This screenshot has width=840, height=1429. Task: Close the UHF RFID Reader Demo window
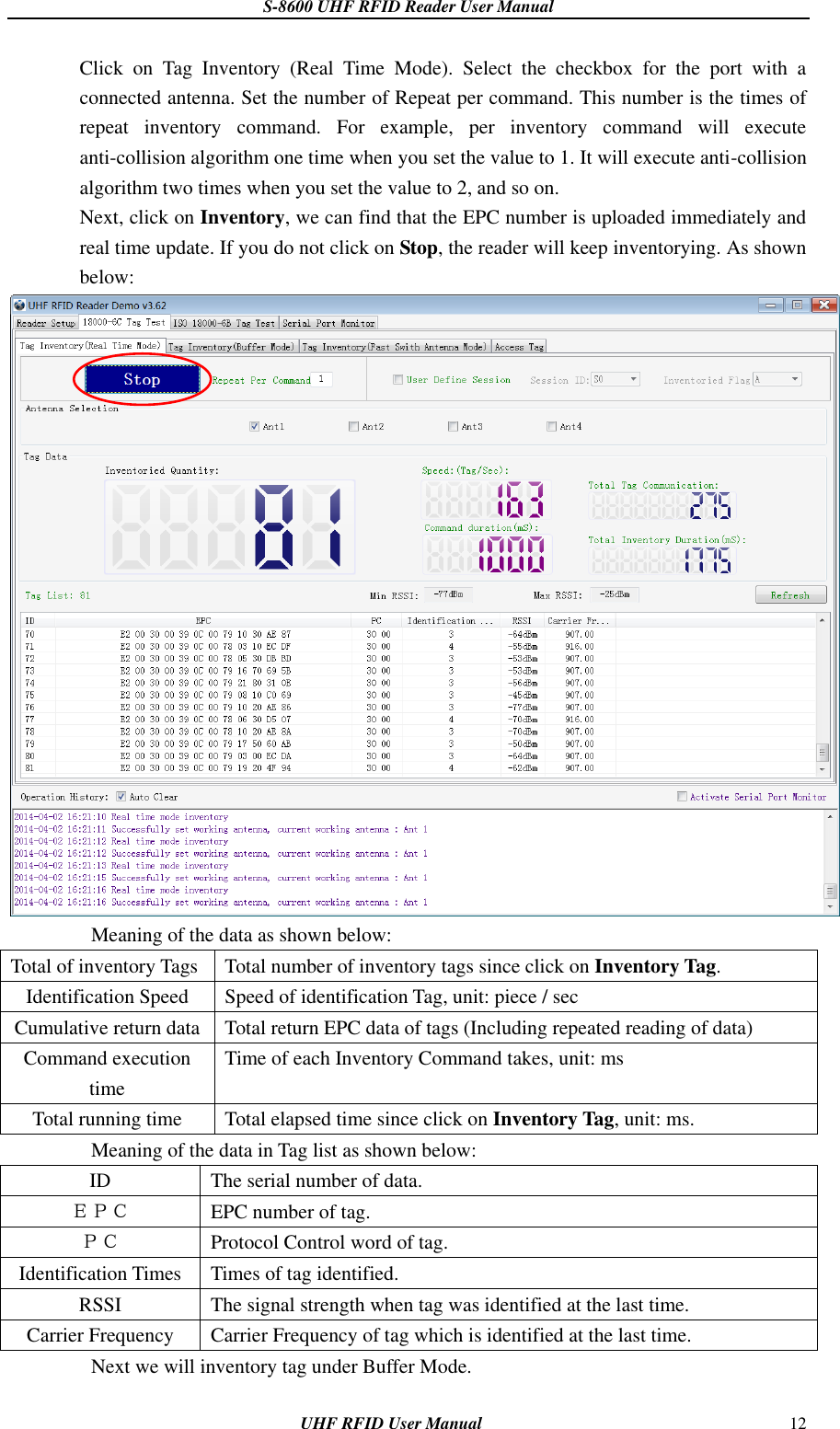click(824, 305)
